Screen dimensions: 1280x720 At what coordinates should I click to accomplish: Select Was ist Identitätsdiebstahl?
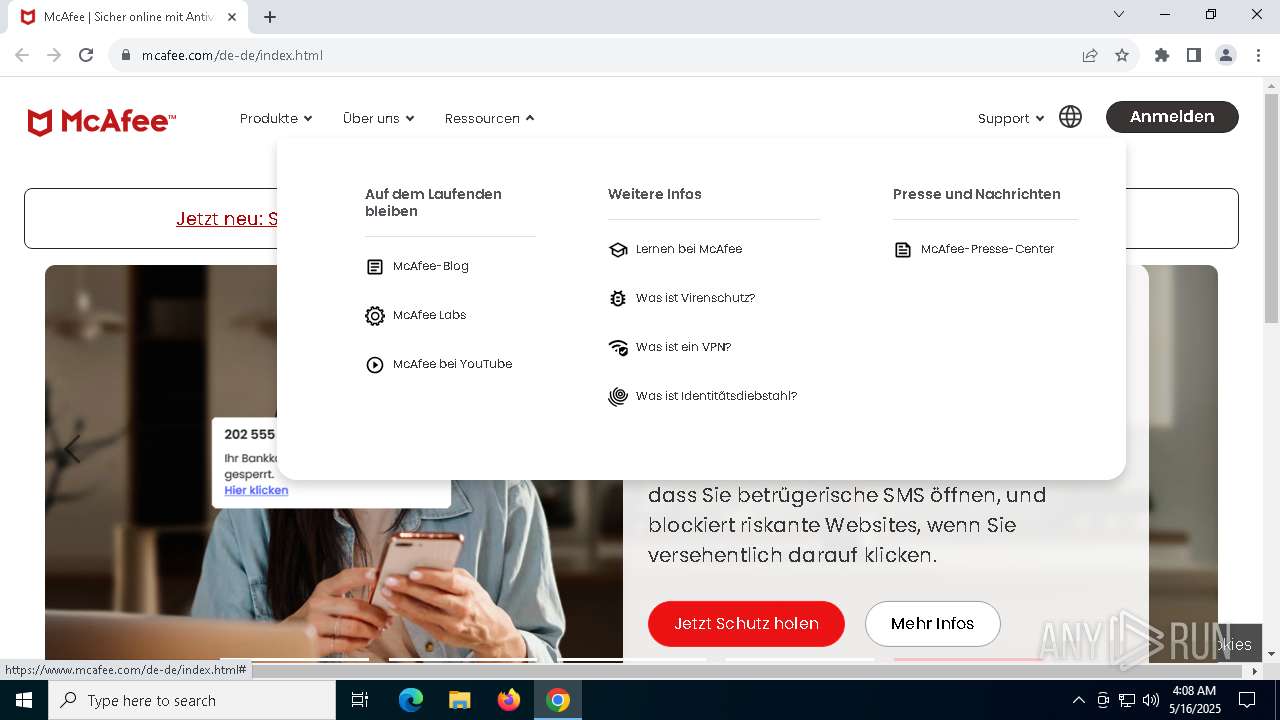(x=717, y=396)
